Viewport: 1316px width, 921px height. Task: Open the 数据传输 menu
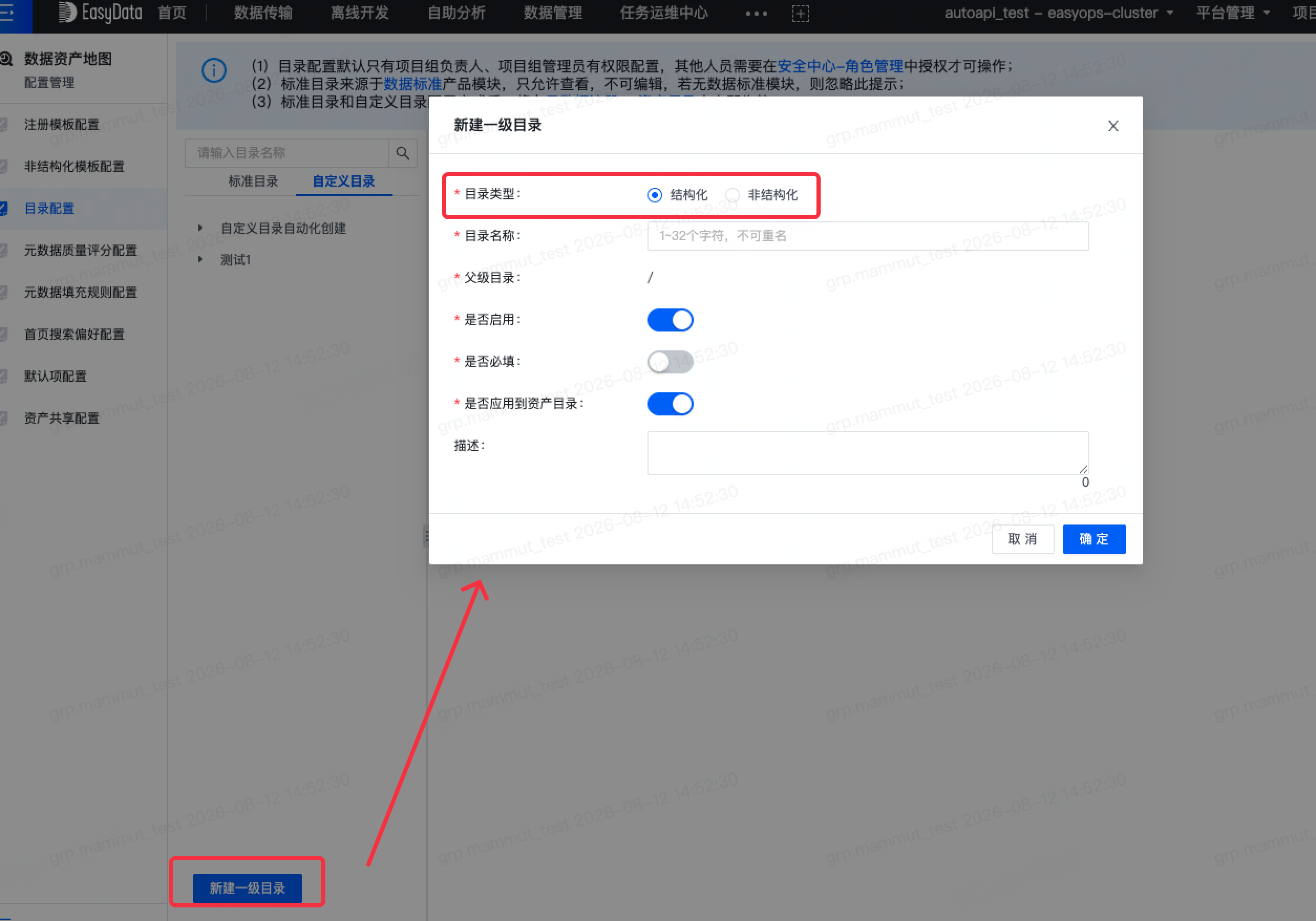[x=263, y=13]
